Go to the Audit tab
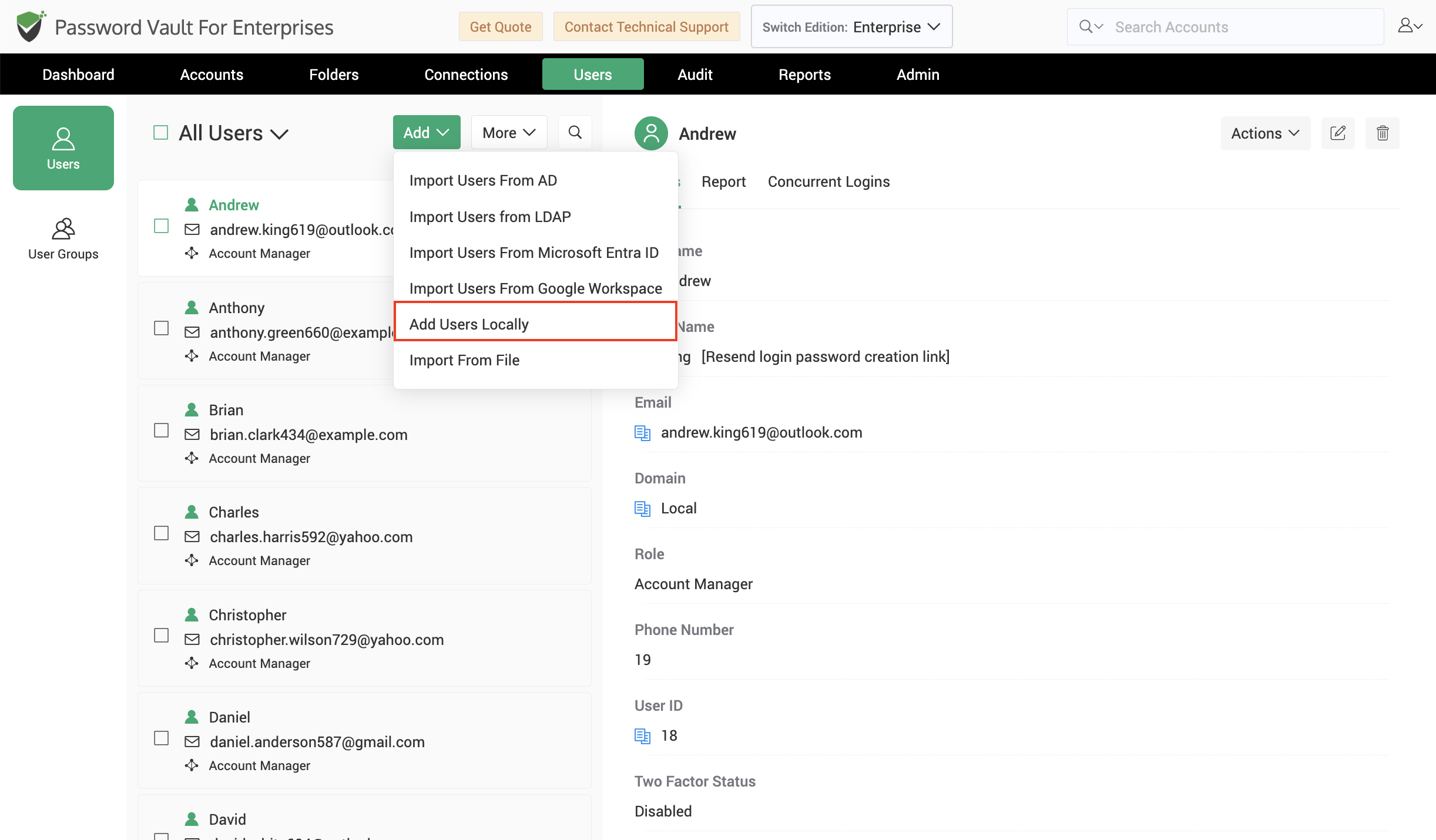 coord(695,75)
